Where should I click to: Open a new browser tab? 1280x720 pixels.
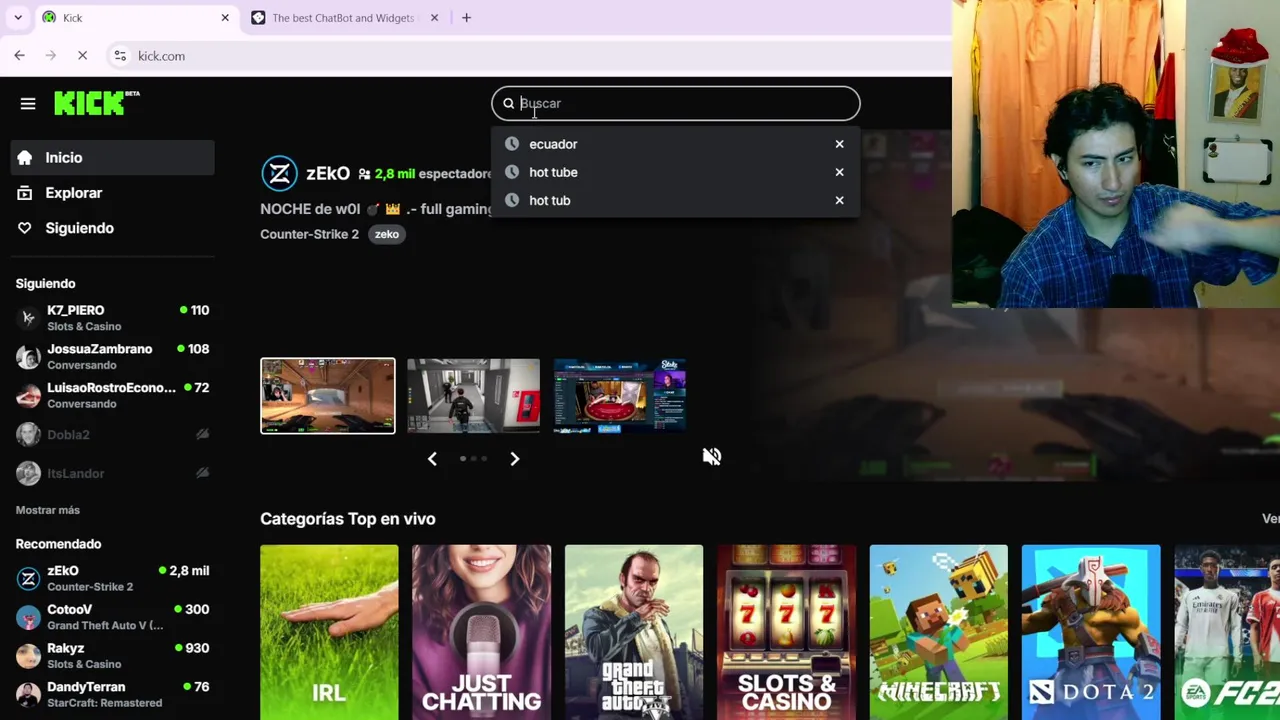466,18
